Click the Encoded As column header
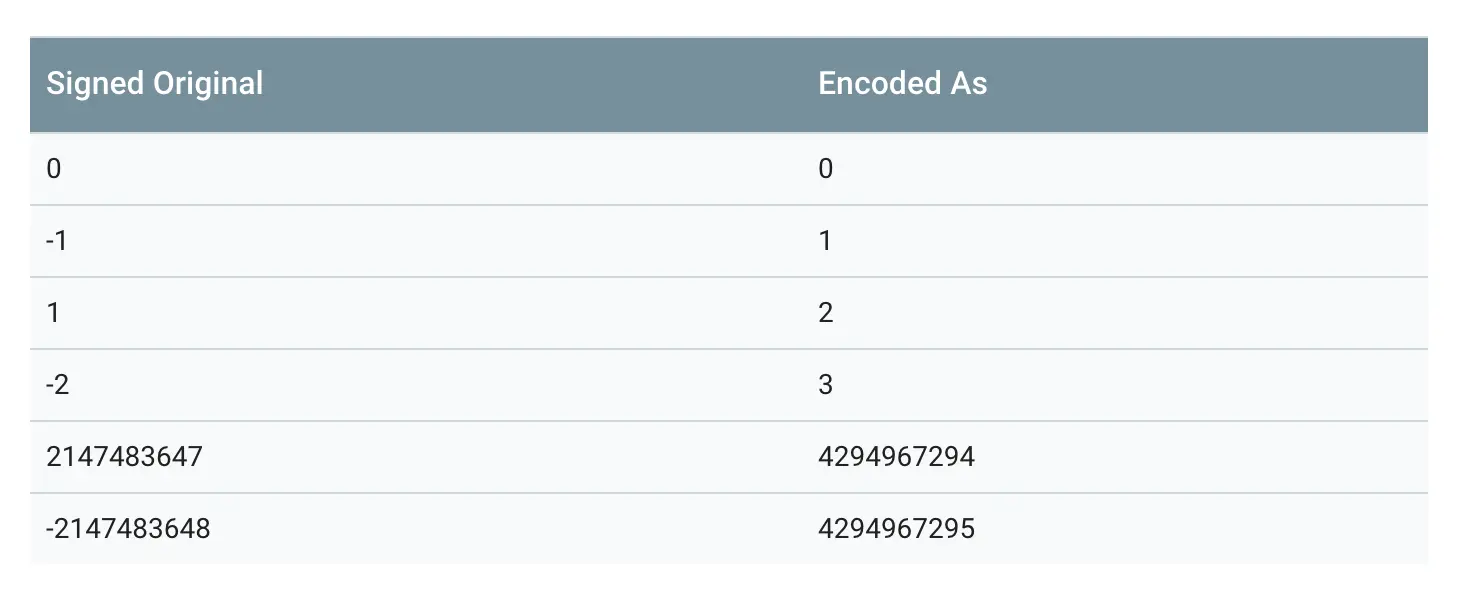 click(902, 83)
